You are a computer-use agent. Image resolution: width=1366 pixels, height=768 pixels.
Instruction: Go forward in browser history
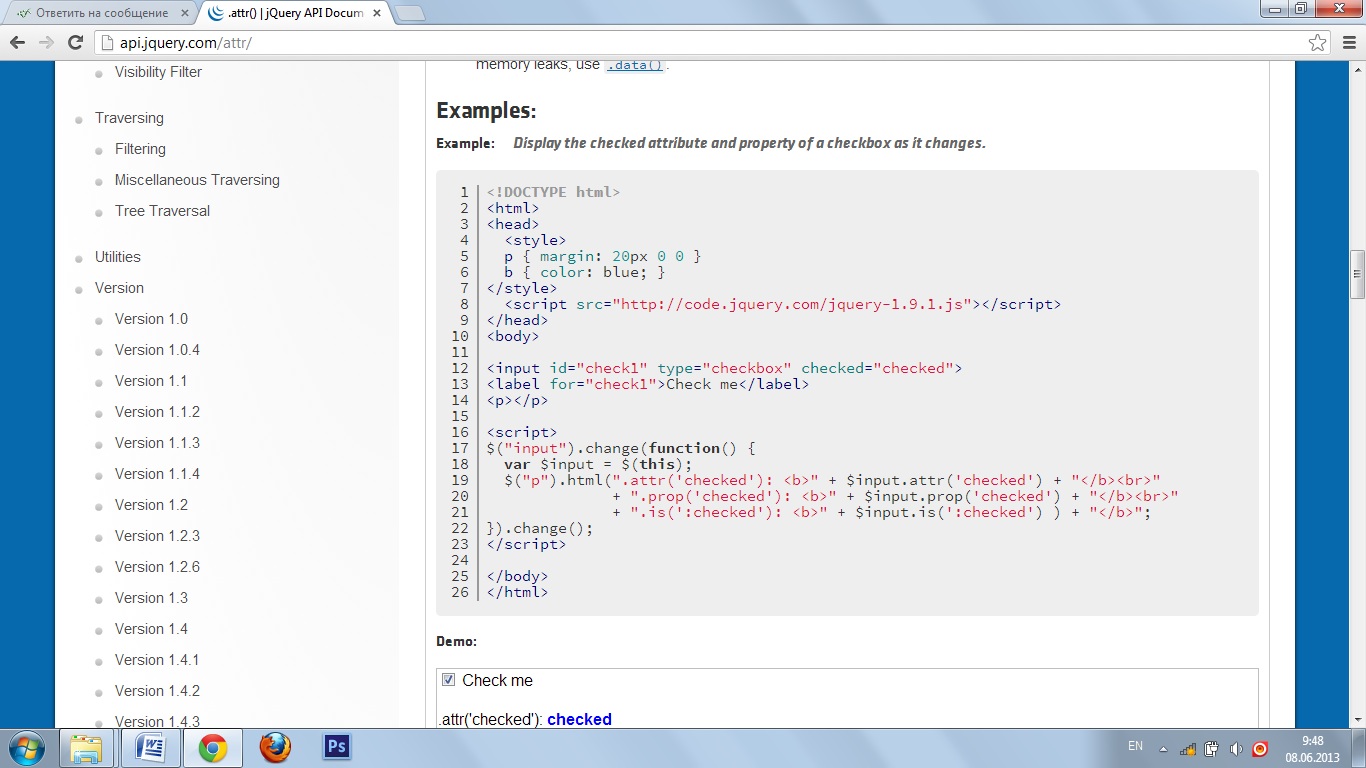46,42
